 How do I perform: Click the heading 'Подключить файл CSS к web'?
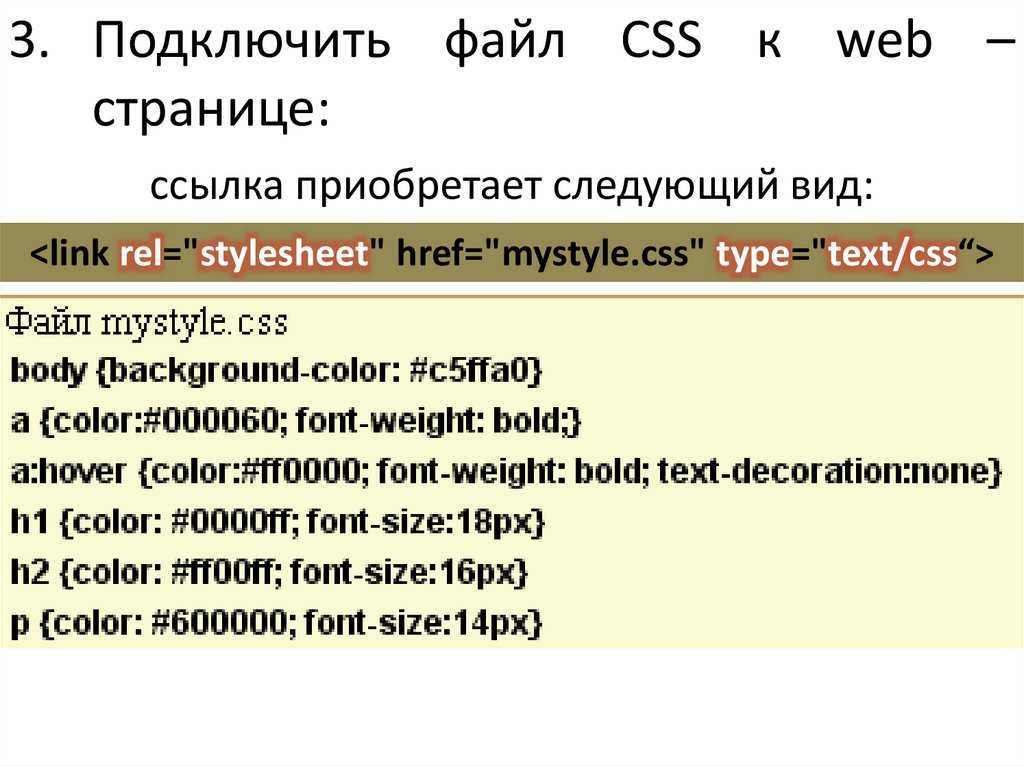point(513,42)
